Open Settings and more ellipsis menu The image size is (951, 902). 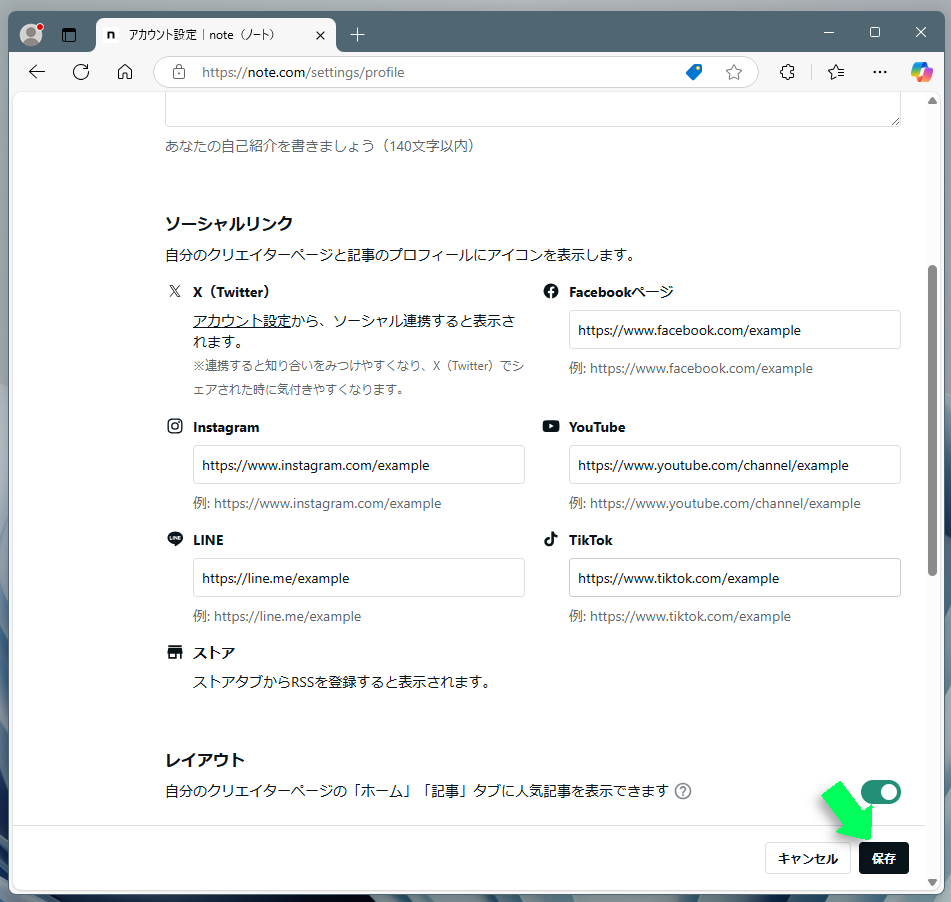click(x=879, y=72)
